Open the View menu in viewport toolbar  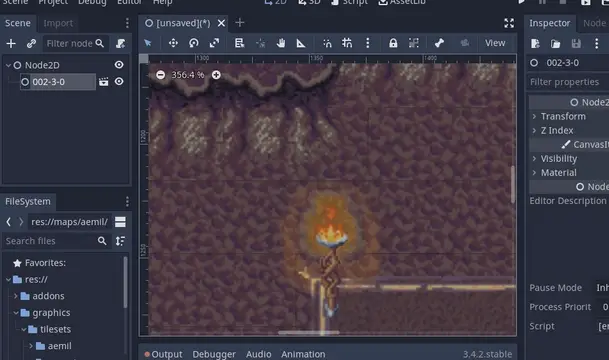click(495, 43)
